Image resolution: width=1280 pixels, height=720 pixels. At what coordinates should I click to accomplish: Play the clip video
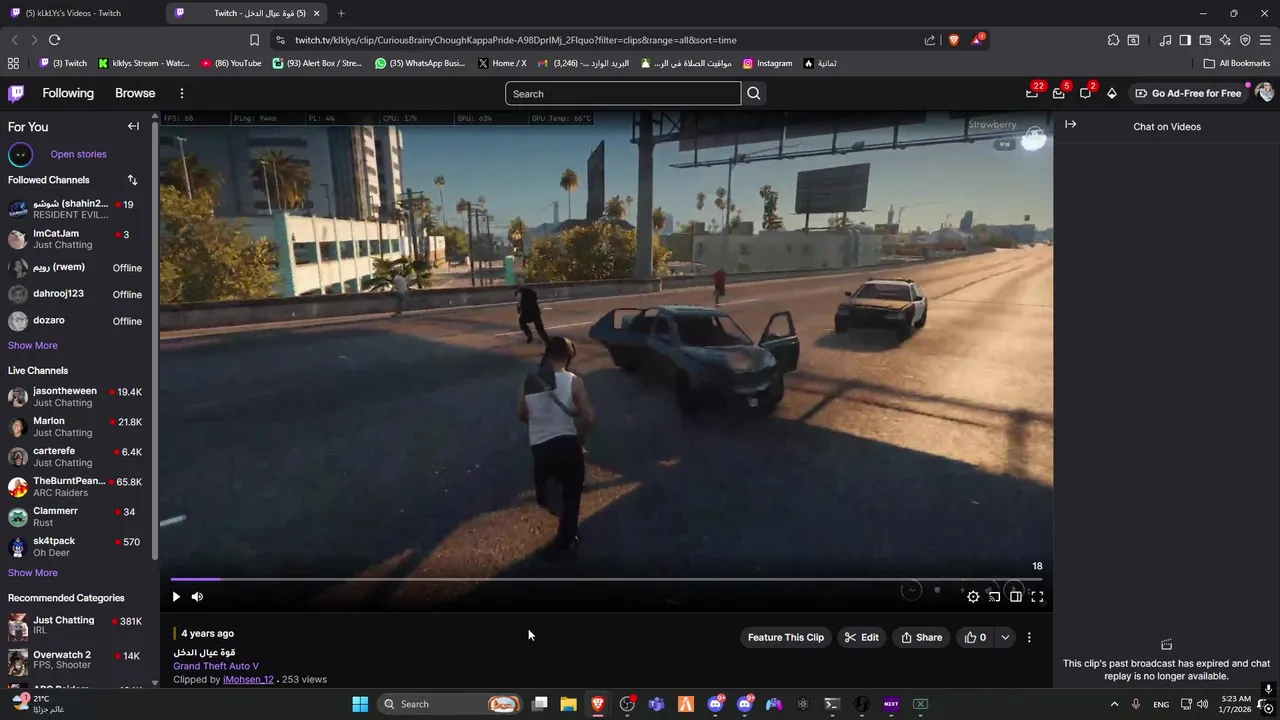pos(176,597)
